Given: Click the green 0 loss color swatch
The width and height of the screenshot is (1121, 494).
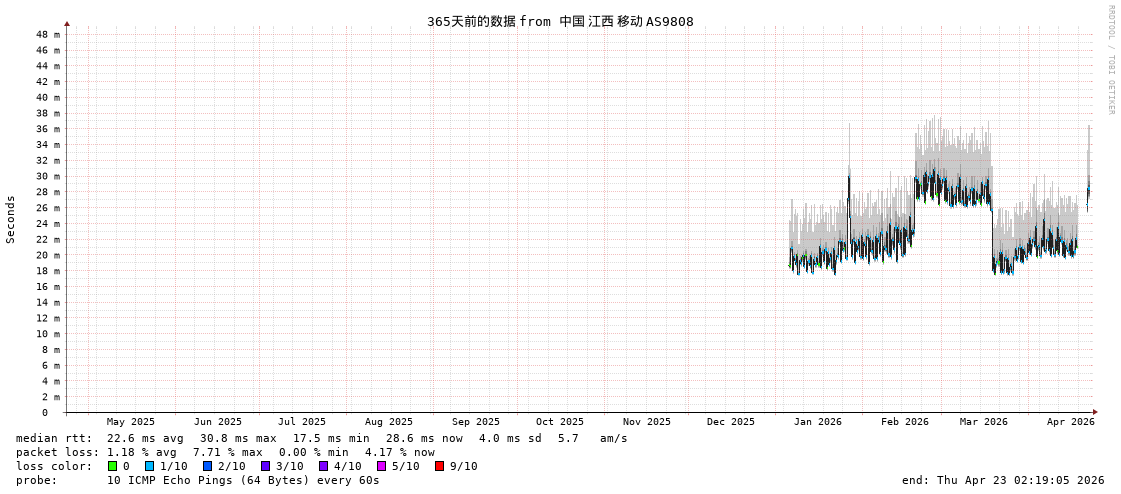Looking at the screenshot, I should point(113,466).
